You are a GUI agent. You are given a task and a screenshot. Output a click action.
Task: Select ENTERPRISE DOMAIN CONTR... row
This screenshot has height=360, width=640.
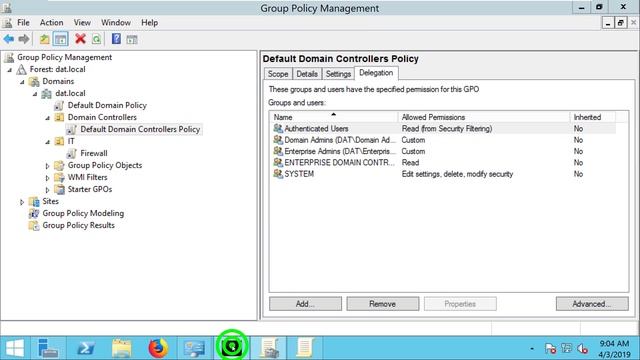pyautogui.click(x=443, y=162)
